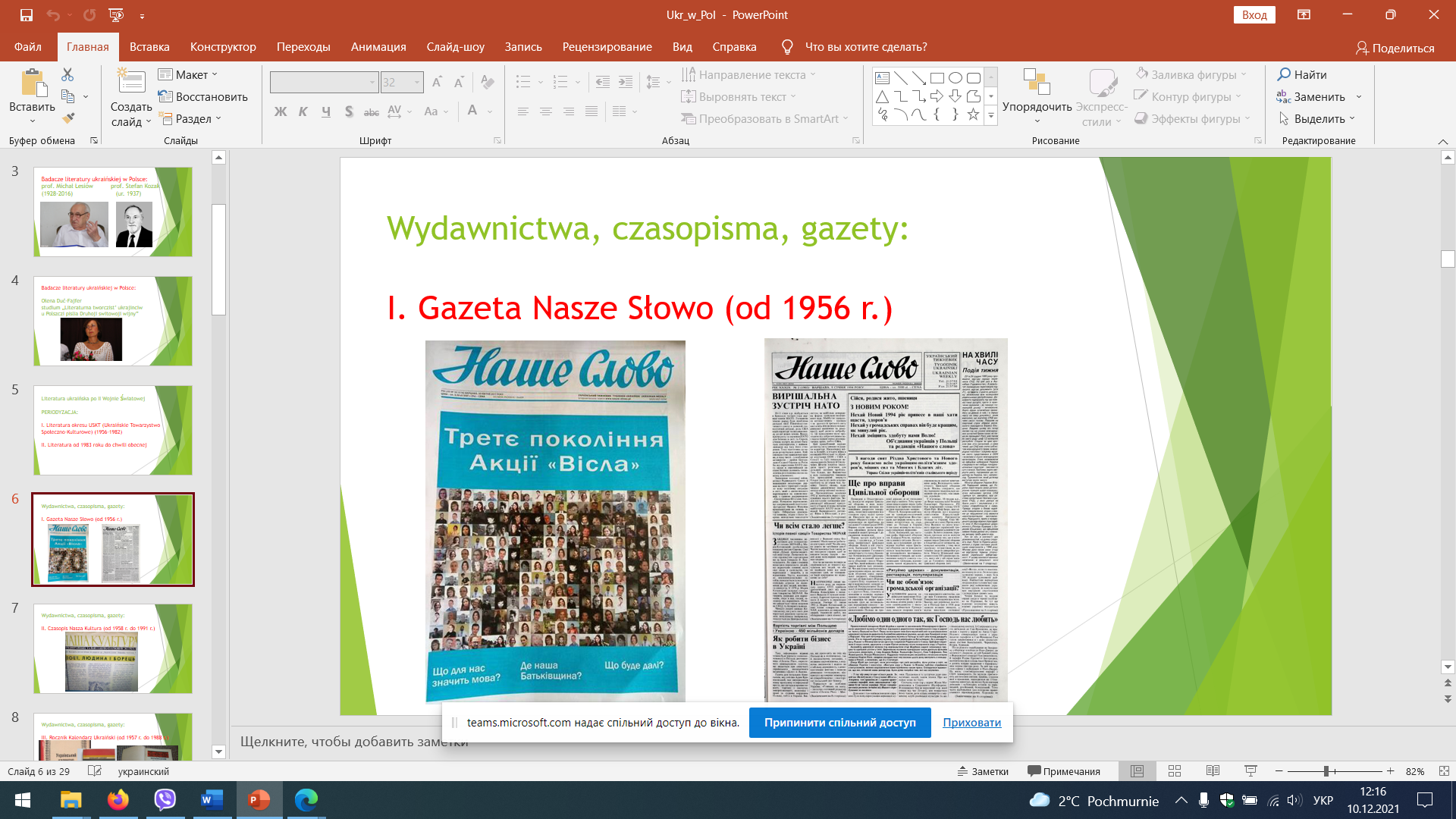Expand the Select (Выделить) dropdown

pyautogui.click(x=1319, y=118)
